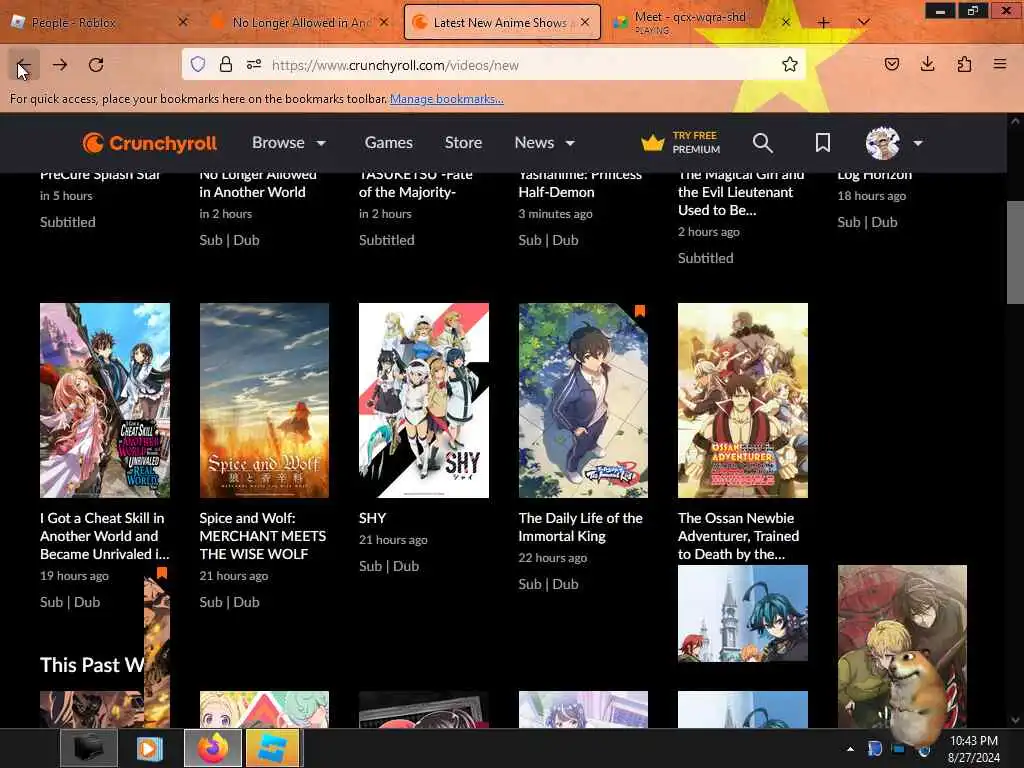This screenshot has width=1024, height=768.
Task: Open site permissions icon in address bar
Action: pyautogui.click(x=254, y=64)
